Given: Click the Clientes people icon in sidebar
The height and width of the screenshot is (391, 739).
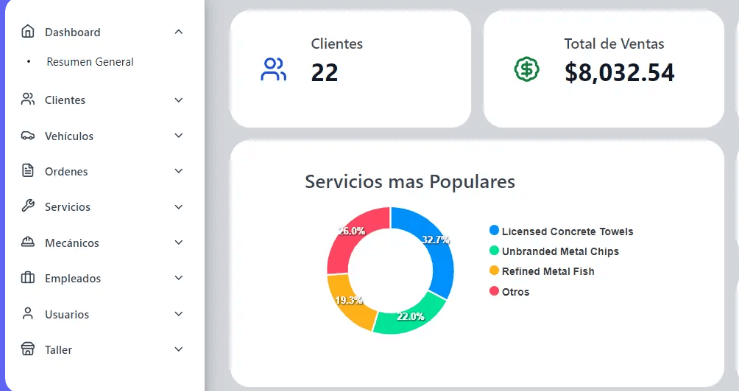Looking at the screenshot, I should pyautogui.click(x=28, y=99).
